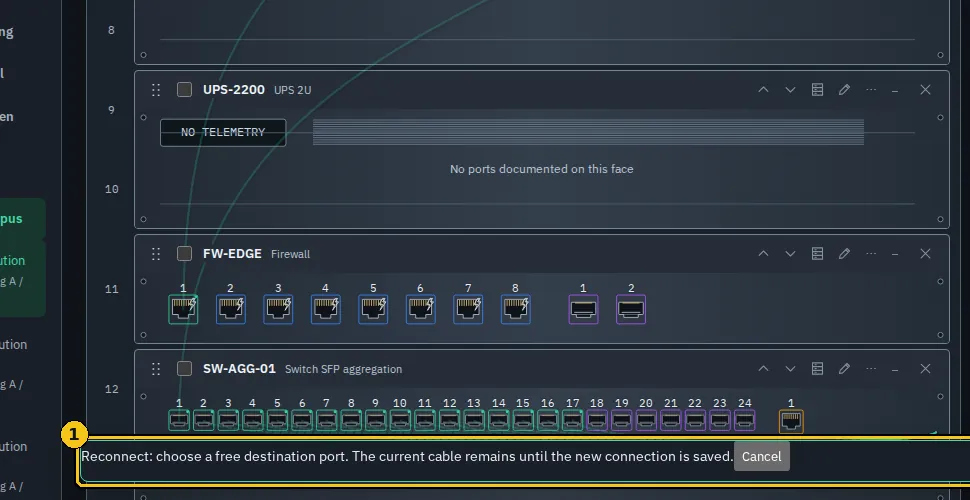This screenshot has height=500, width=970.
Task: Tick the FW-EDGE device checkbox
Action: click(184, 254)
